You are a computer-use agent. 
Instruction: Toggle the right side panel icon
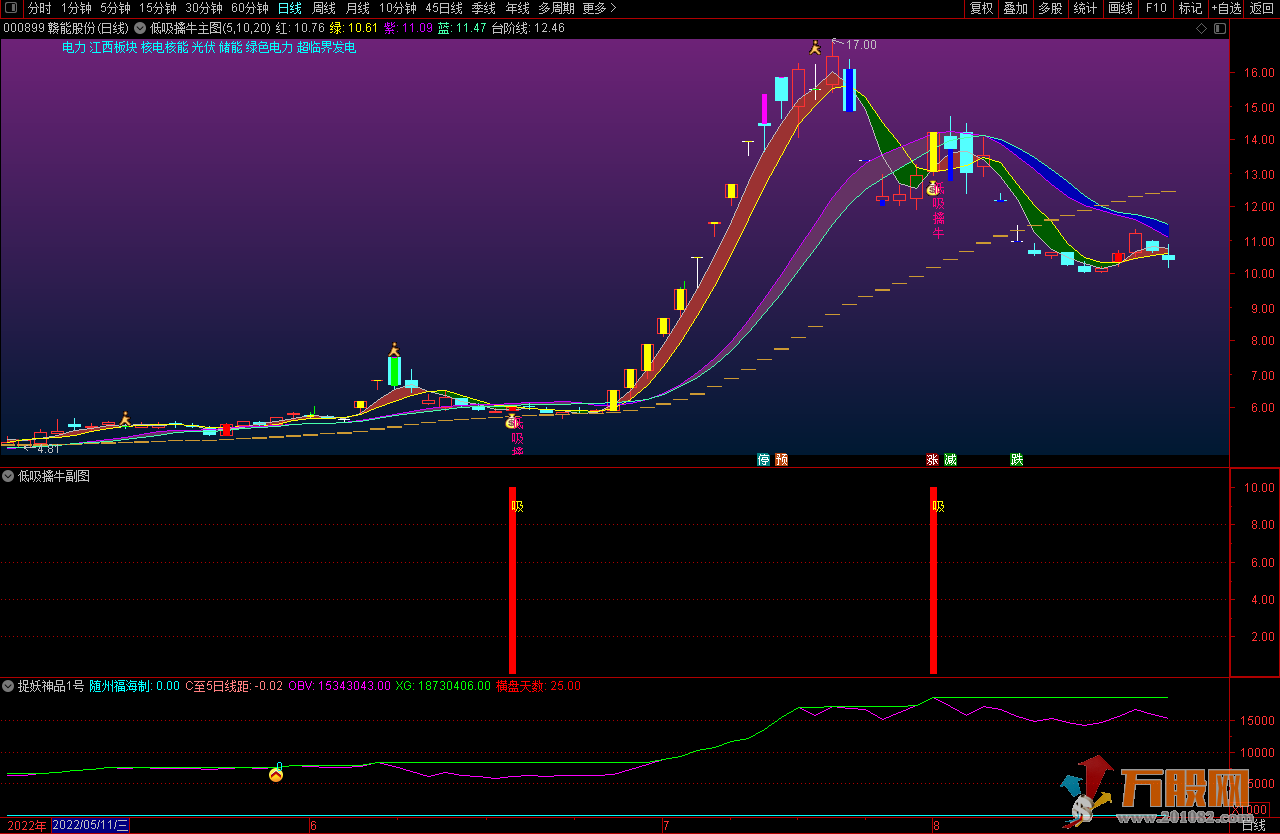1218,29
